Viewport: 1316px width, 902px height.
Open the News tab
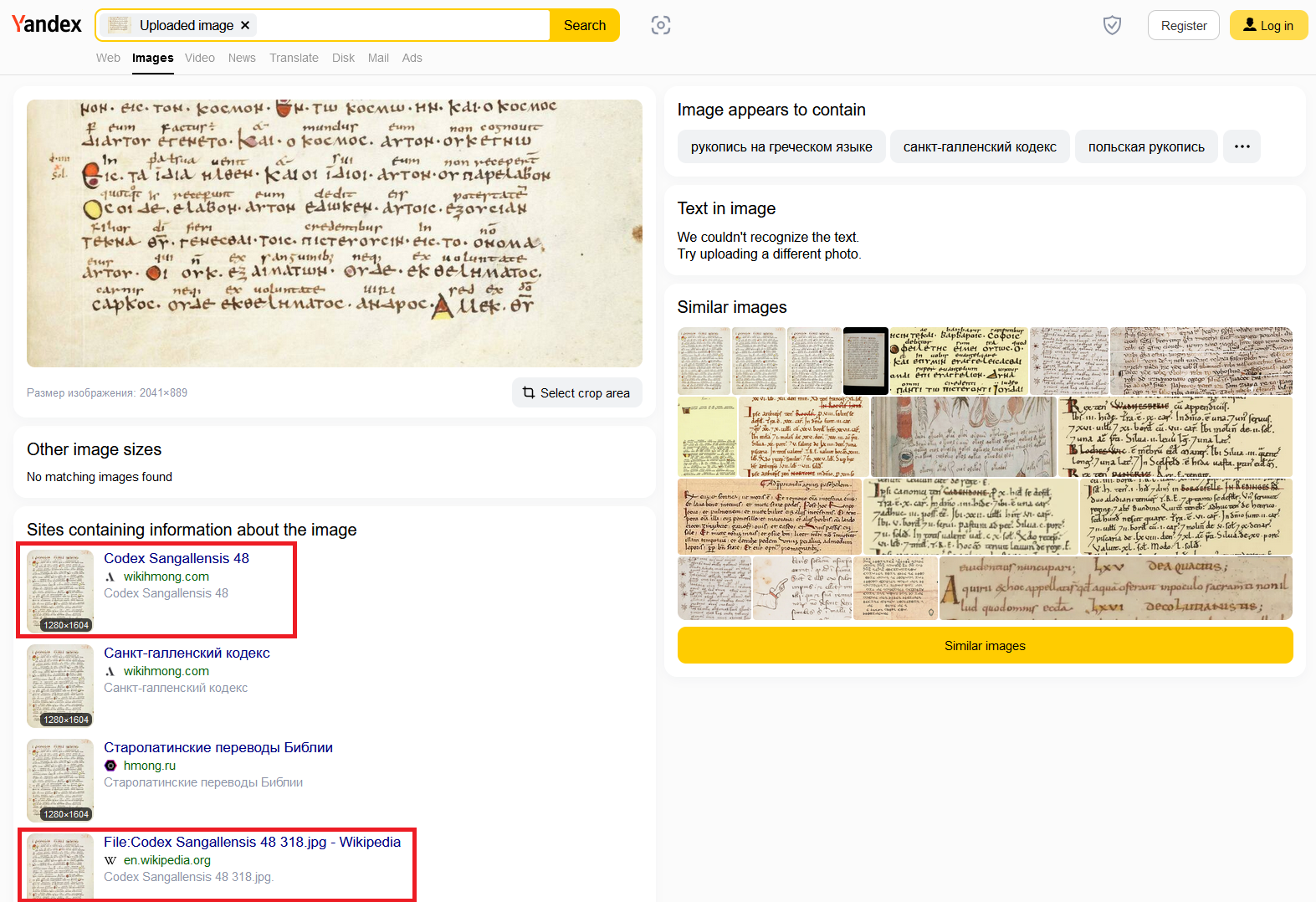click(242, 58)
